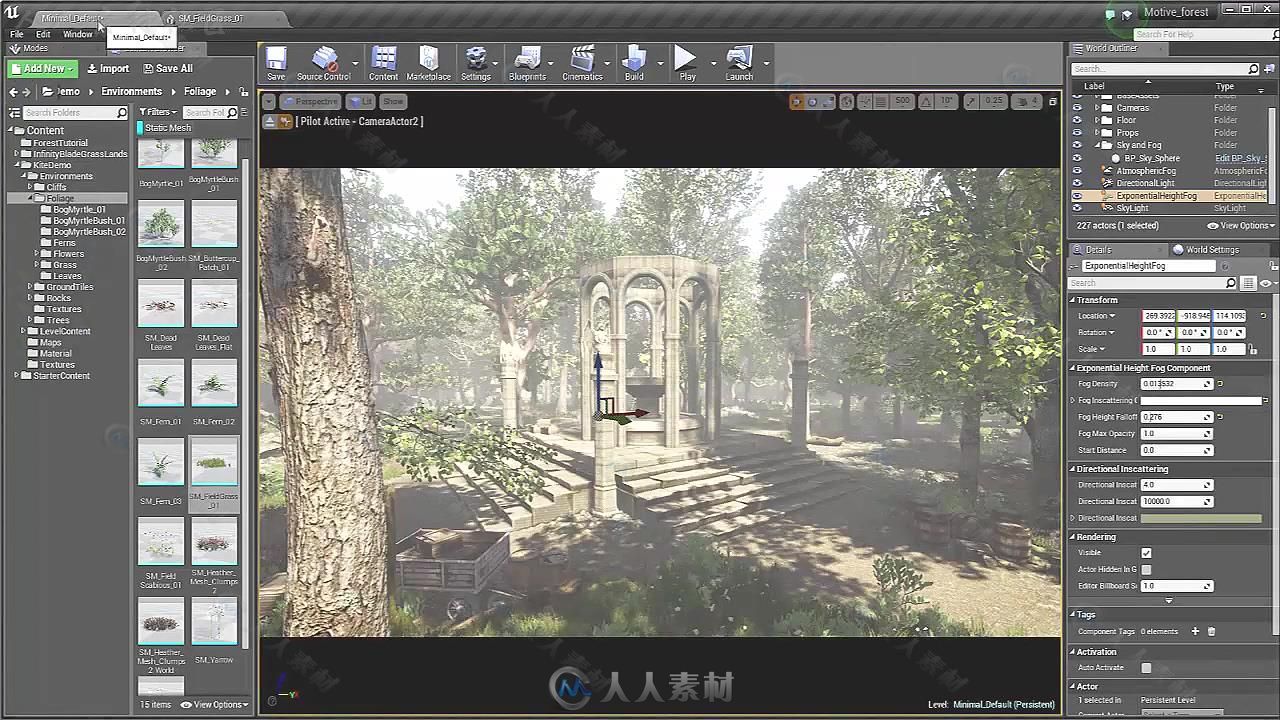Click the Show viewport button
Image resolution: width=1280 pixels, height=720 pixels.
coord(393,101)
